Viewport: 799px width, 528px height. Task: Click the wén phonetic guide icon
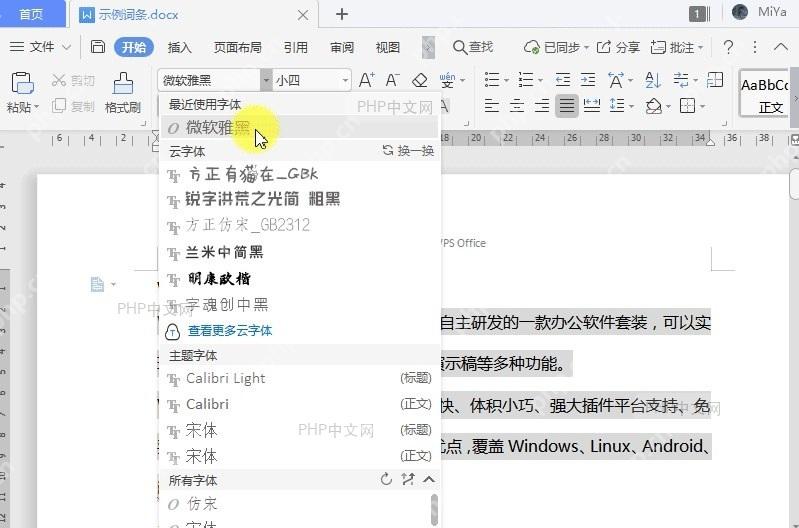(x=447, y=80)
